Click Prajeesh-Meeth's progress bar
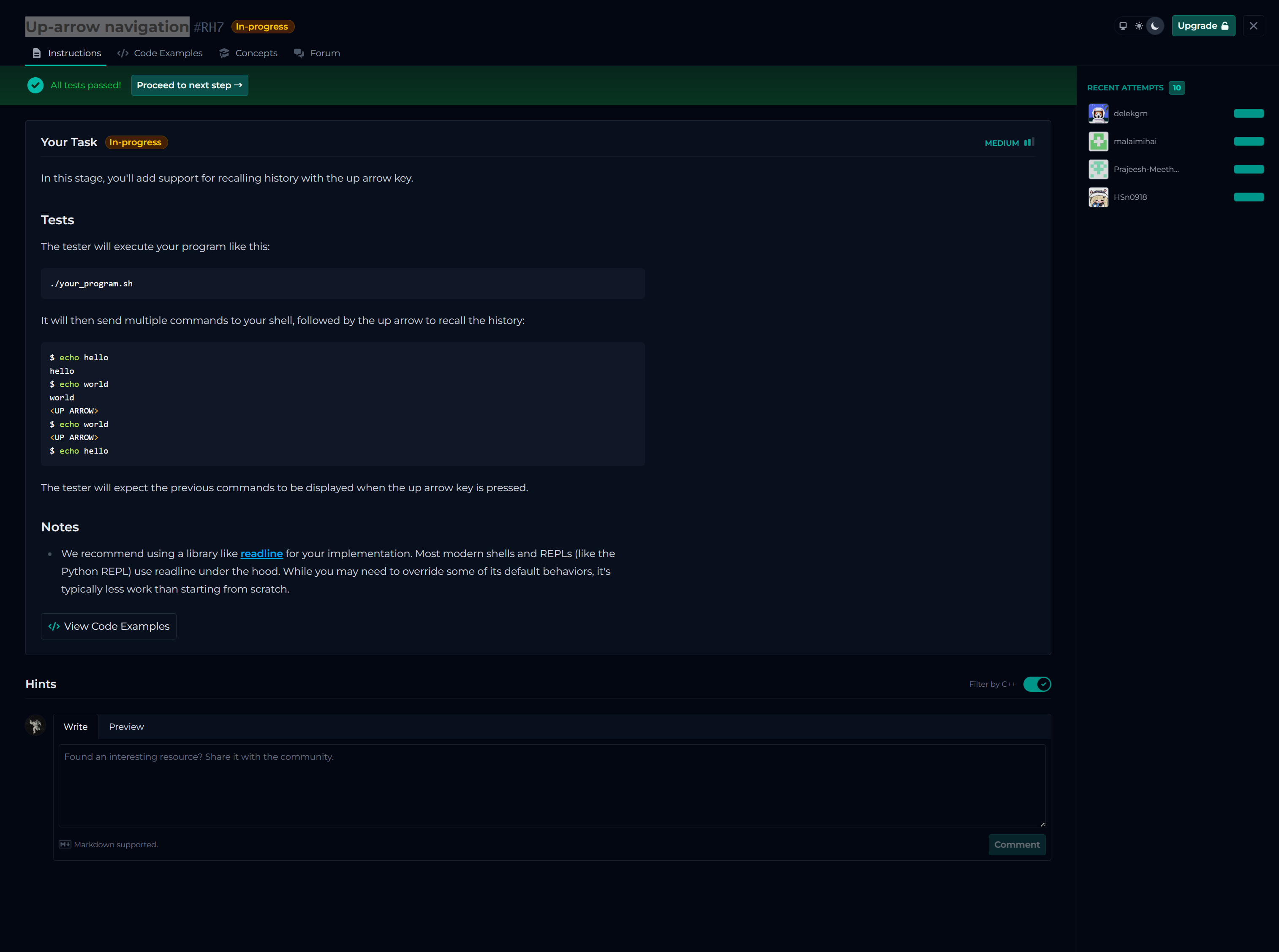Image resolution: width=1279 pixels, height=952 pixels. point(1249,169)
